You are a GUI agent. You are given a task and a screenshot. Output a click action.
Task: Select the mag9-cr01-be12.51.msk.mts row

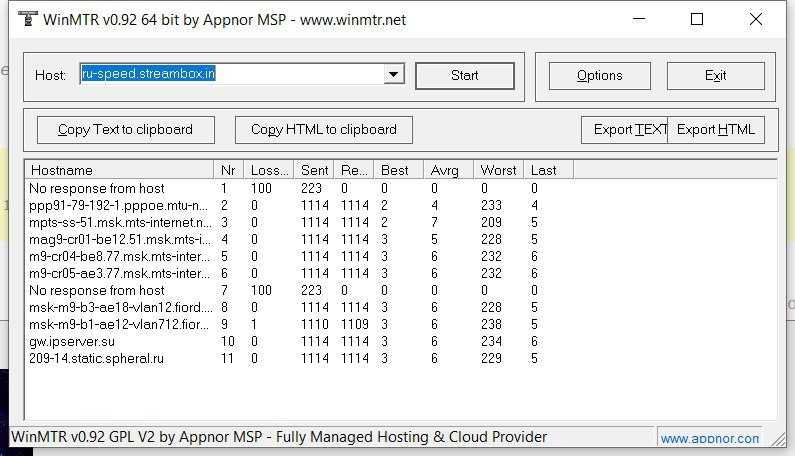click(x=299, y=239)
